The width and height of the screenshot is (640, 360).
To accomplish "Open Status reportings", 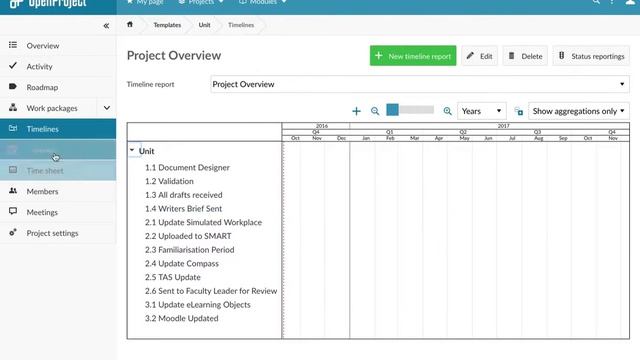I will 591,56.
